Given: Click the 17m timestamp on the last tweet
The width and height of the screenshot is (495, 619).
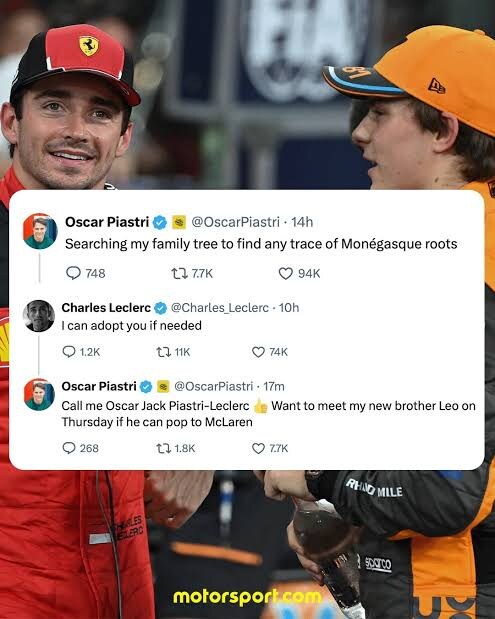Looking at the screenshot, I should pos(274,386).
